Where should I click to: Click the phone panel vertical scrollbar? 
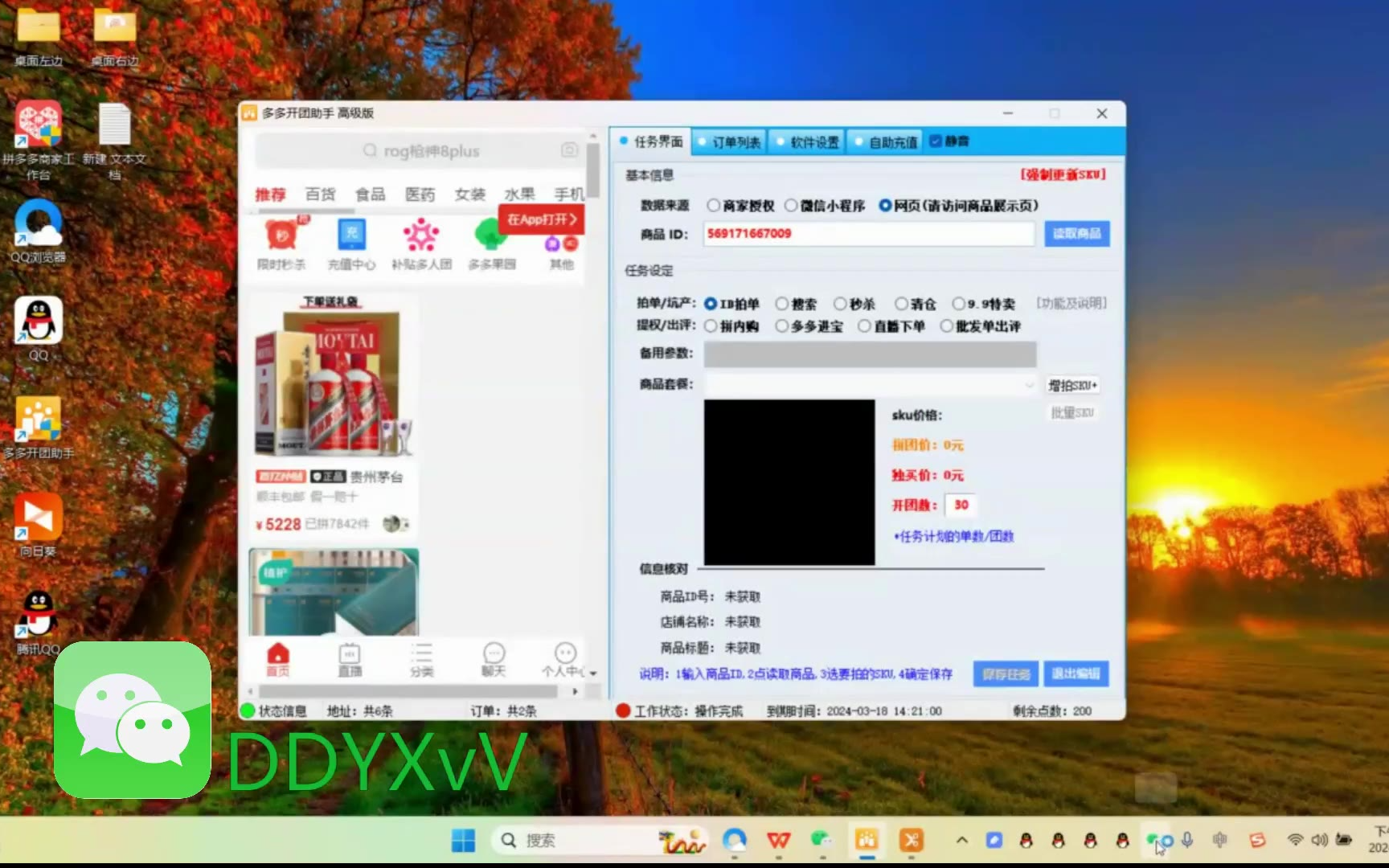coord(593,170)
